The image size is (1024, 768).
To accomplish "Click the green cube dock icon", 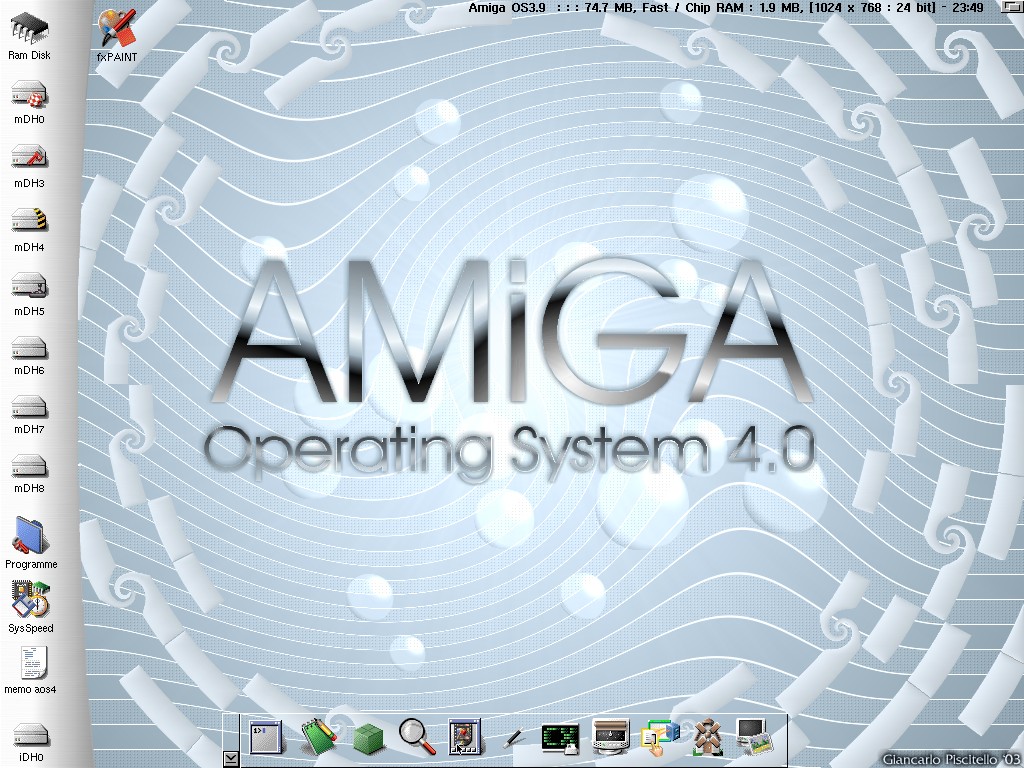I will coord(368,739).
